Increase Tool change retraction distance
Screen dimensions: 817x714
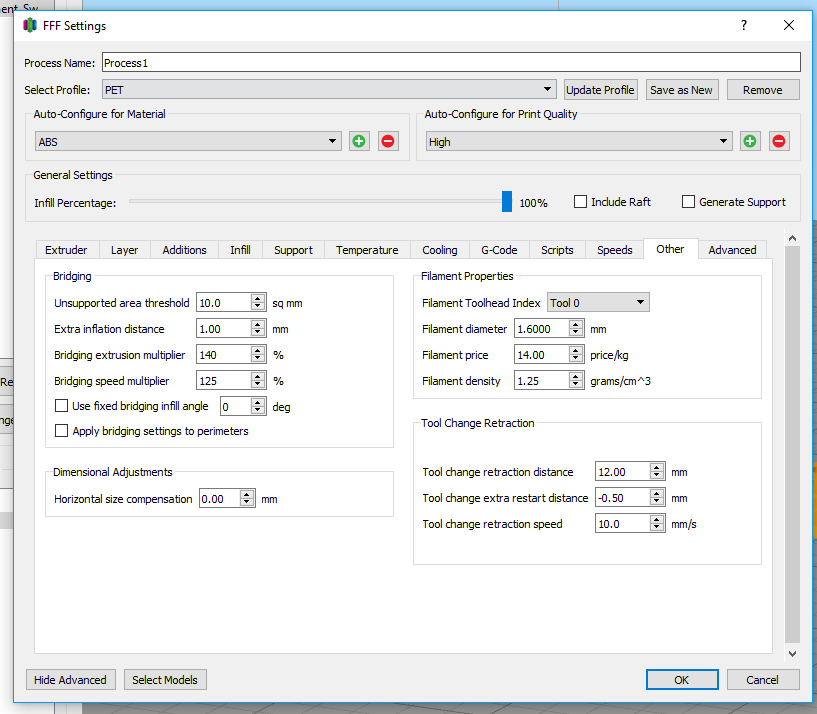pos(657,467)
